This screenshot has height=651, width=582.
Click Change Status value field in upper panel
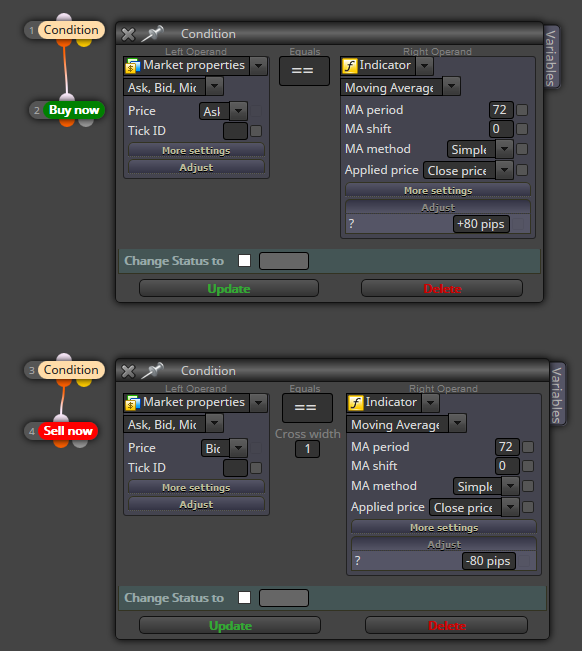pyautogui.click(x=284, y=261)
